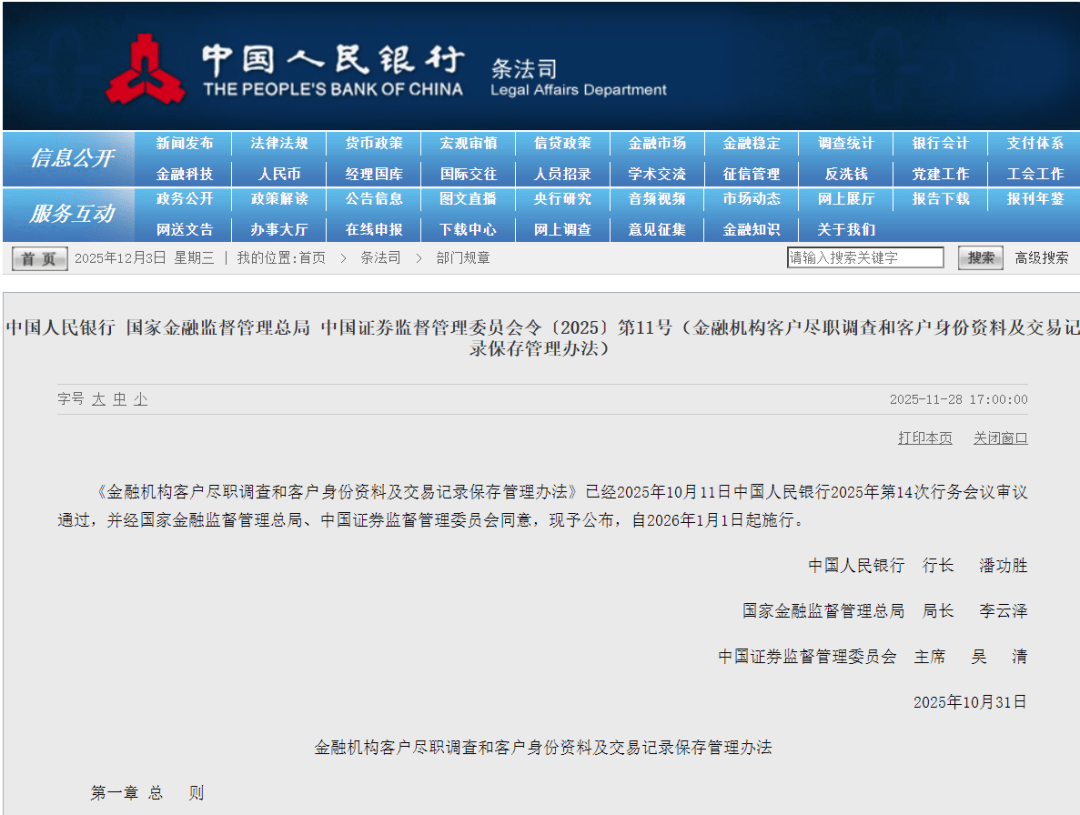Visit 金融市场 section
1080x815 pixels.
pos(657,143)
